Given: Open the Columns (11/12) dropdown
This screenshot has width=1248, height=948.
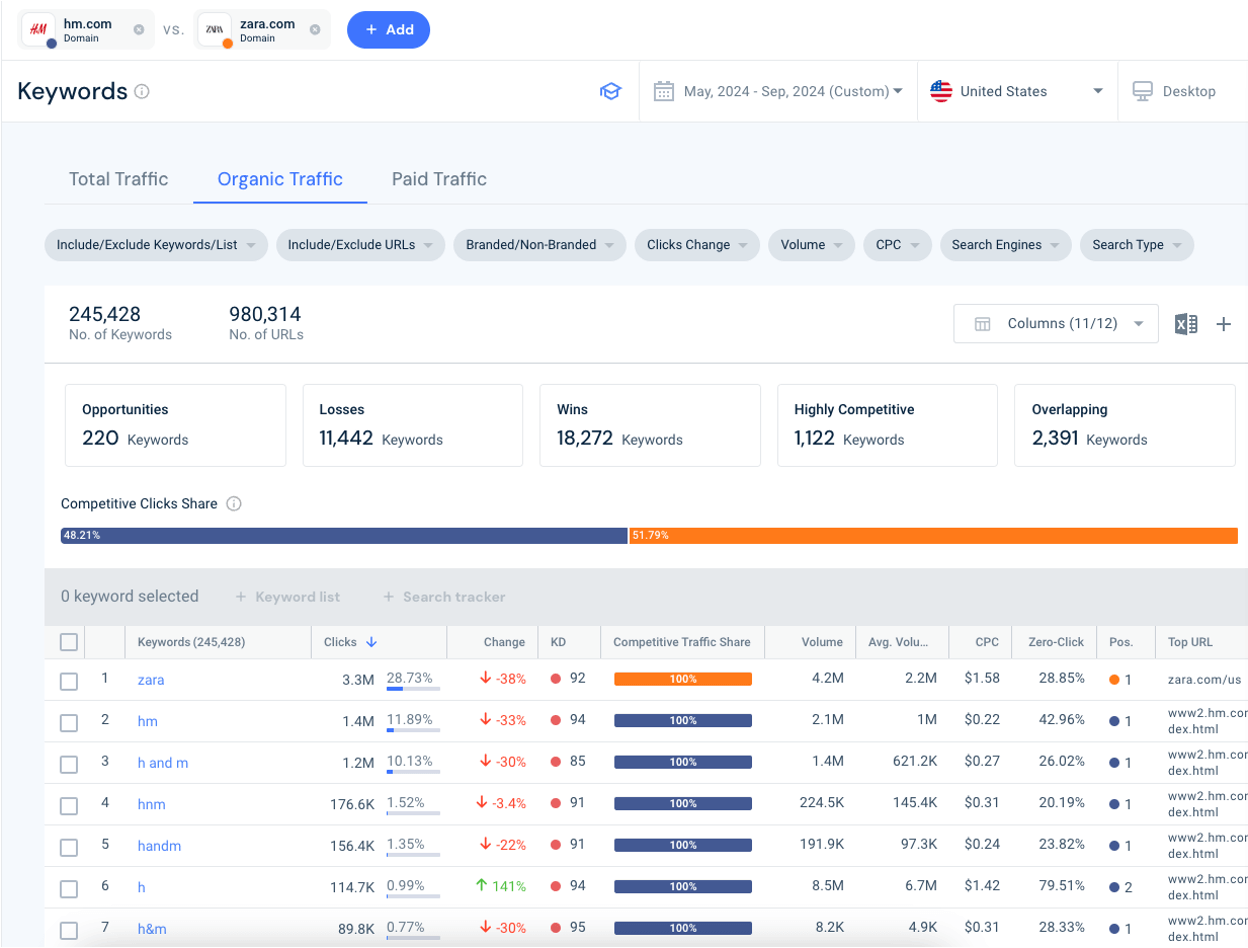Looking at the screenshot, I should click(x=1055, y=323).
